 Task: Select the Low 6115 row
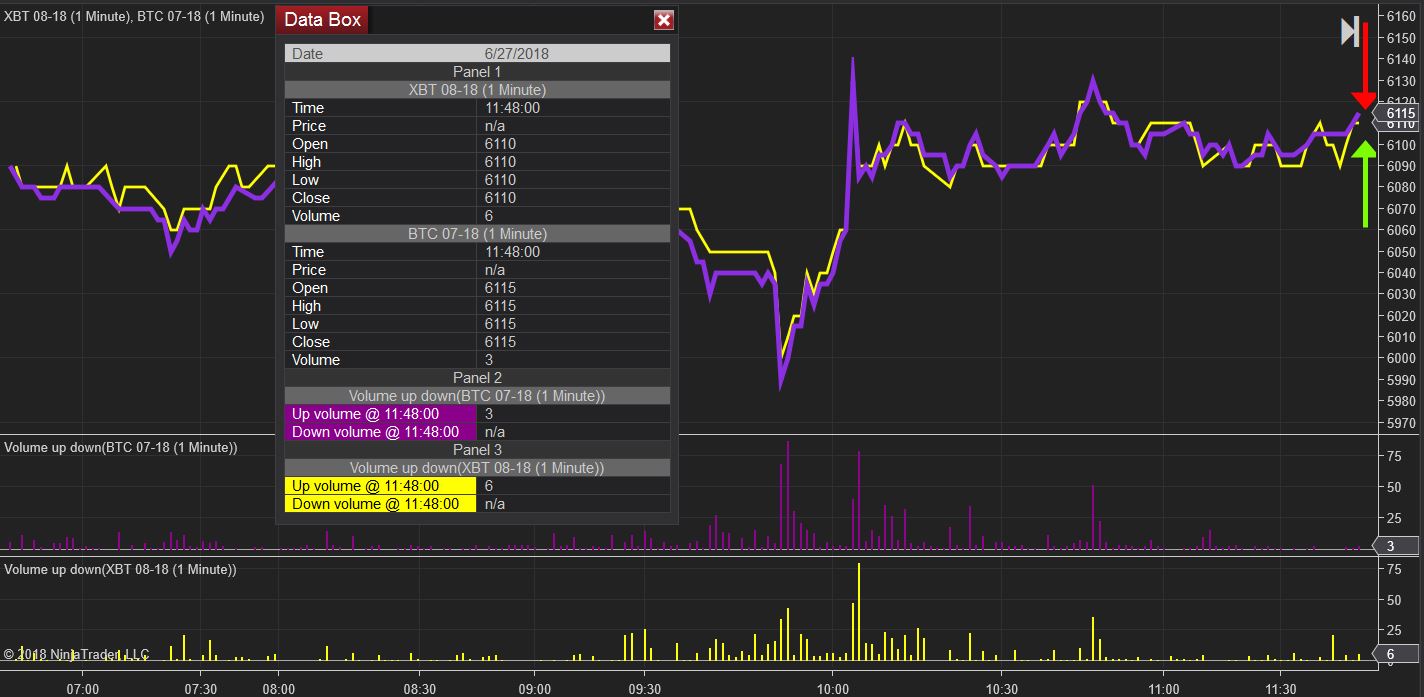point(477,324)
